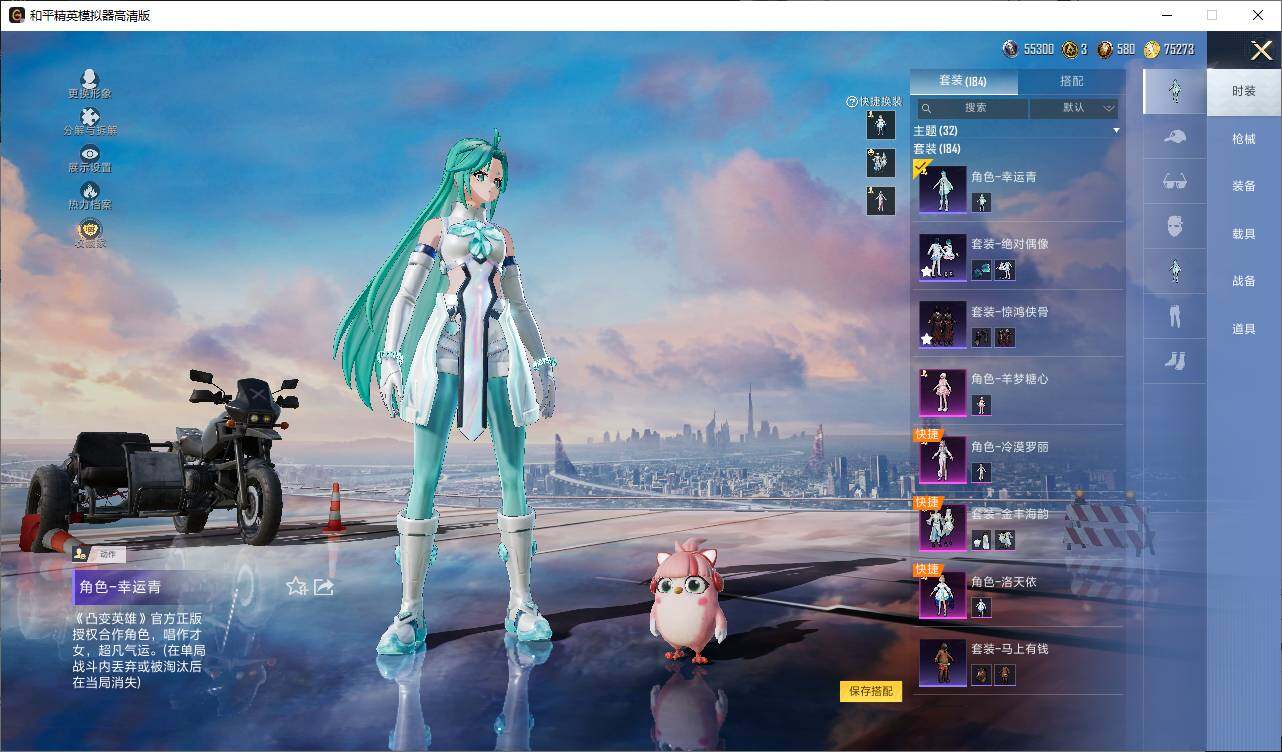Image resolution: width=1282 pixels, height=752 pixels.
Task: Select the 套装-绝对偶像 outfit thumbnail
Action: point(943,257)
